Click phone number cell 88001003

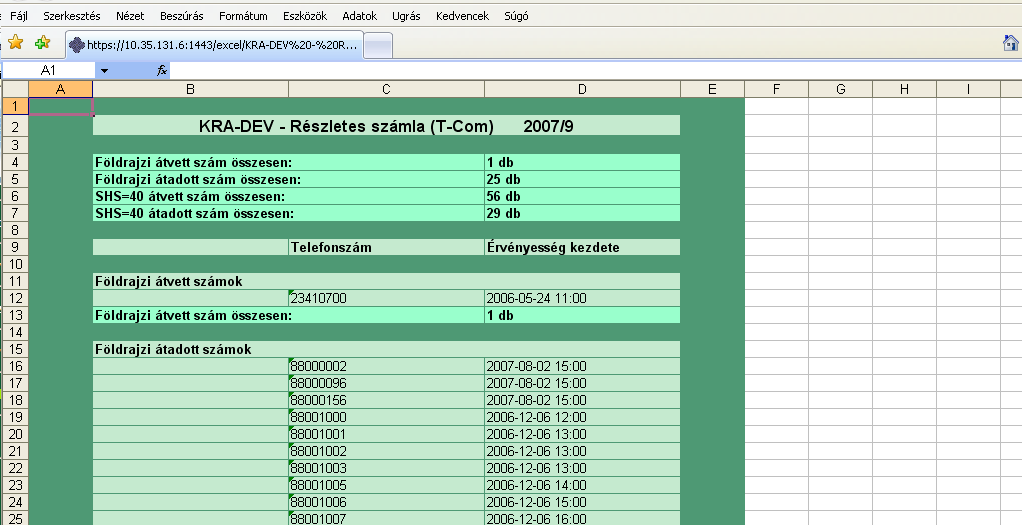(x=386, y=468)
